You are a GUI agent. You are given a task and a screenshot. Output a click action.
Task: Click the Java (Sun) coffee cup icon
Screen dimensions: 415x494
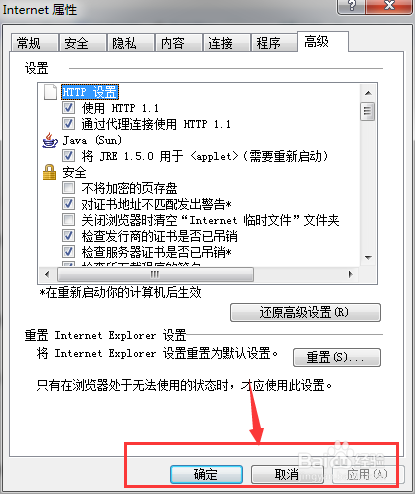[50, 140]
